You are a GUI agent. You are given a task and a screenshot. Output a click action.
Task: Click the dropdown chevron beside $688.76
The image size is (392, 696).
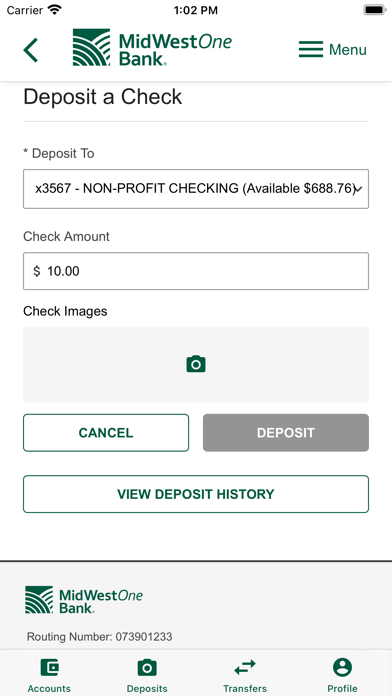click(x=359, y=190)
